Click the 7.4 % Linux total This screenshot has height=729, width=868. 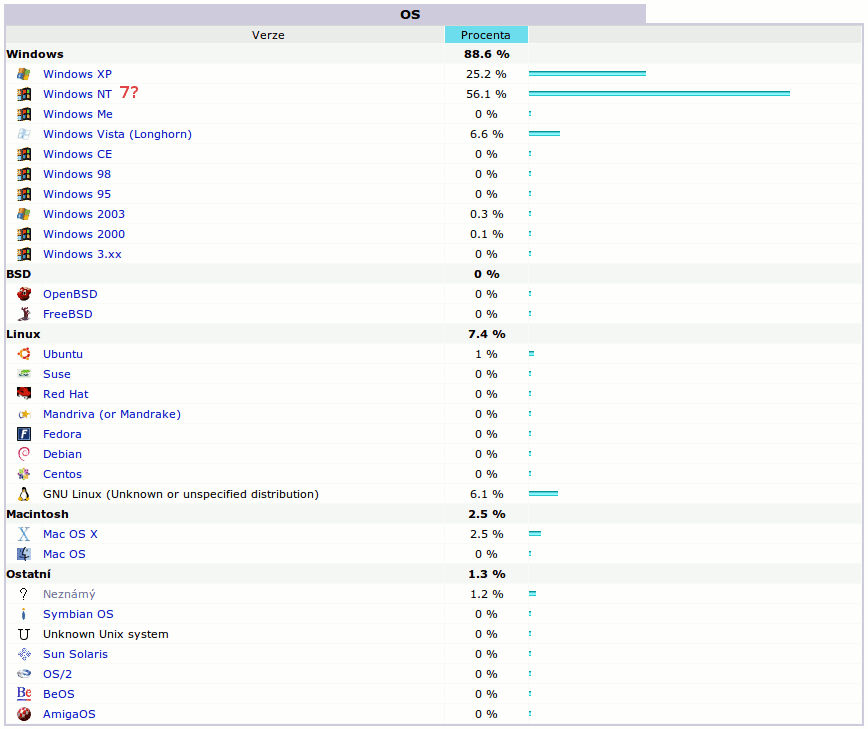[x=487, y=334]
